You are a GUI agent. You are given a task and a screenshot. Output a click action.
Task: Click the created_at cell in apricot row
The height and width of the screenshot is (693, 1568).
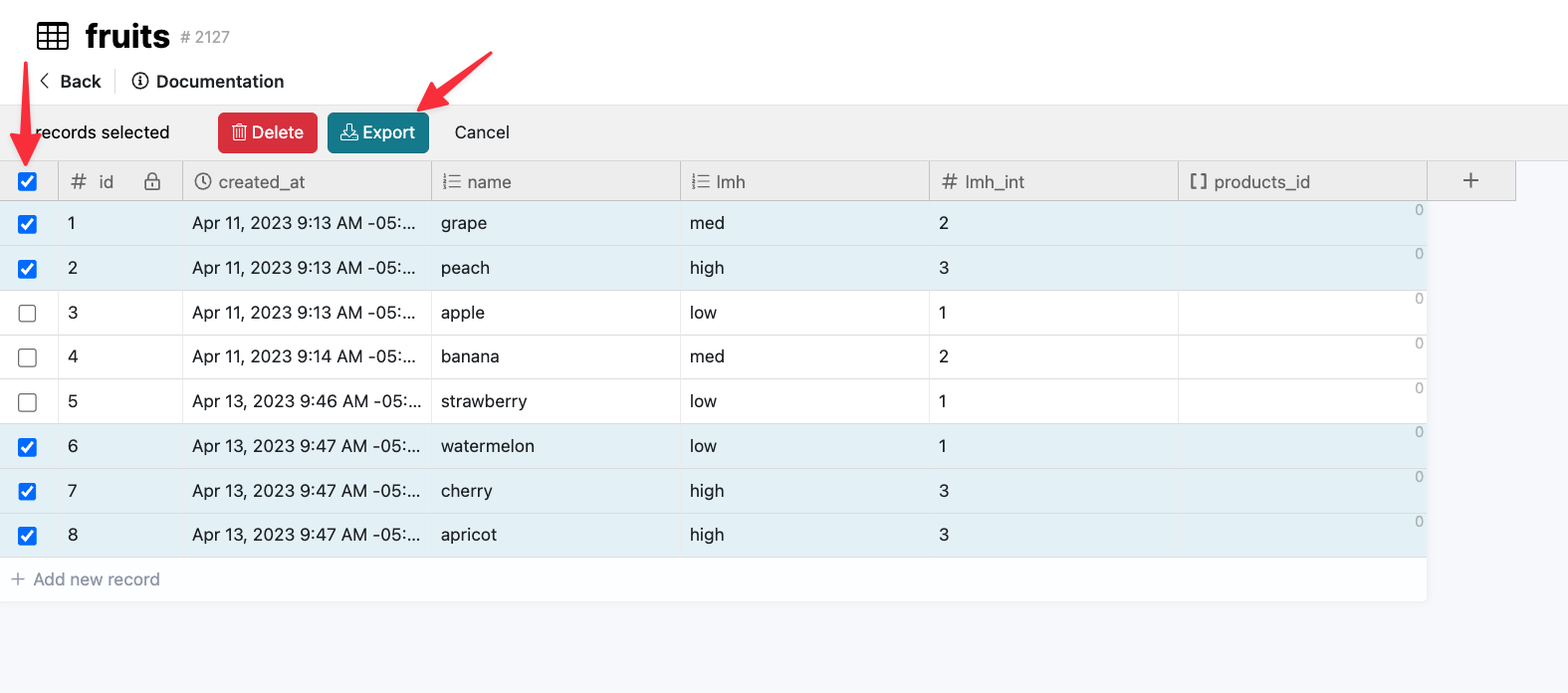click(x=307, y=535)
